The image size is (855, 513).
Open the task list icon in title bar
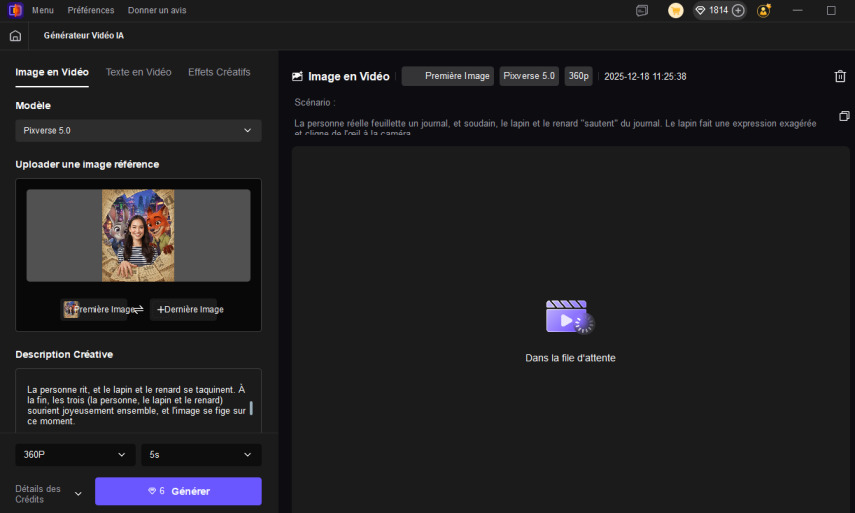click(642, 10)
